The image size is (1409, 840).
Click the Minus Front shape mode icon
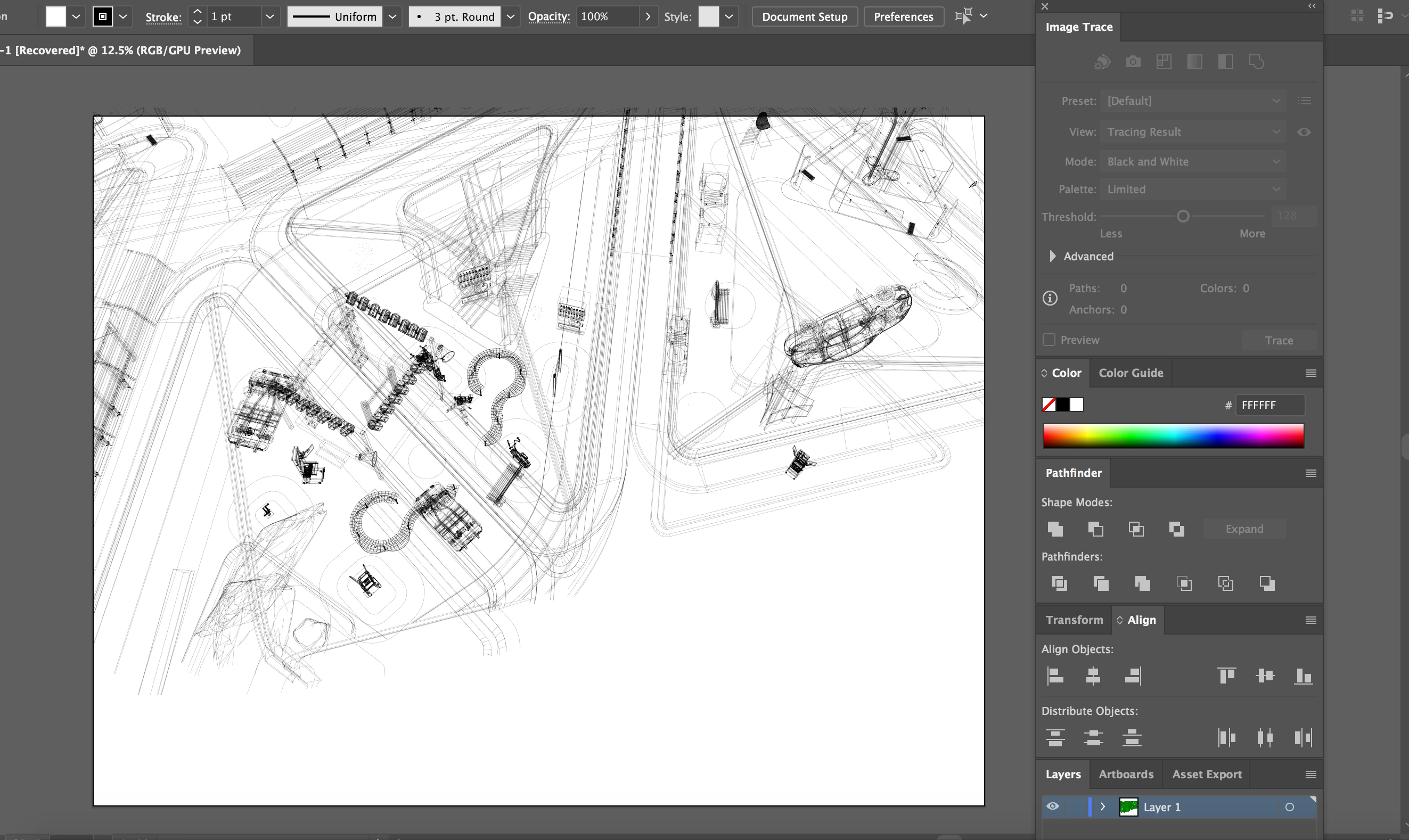pos(1095,529)
